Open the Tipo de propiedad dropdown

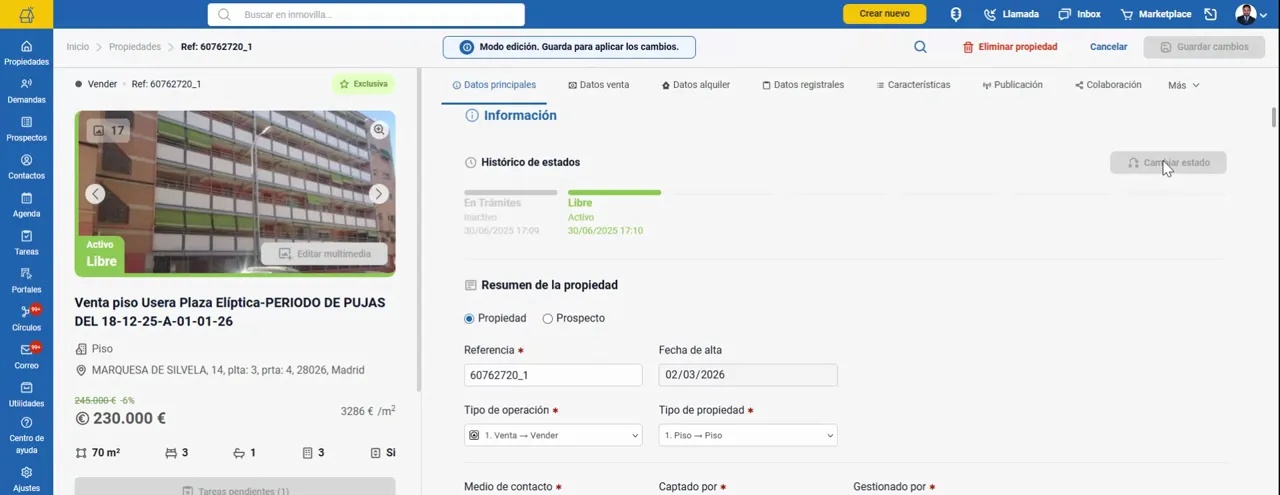tap(748, 435)
